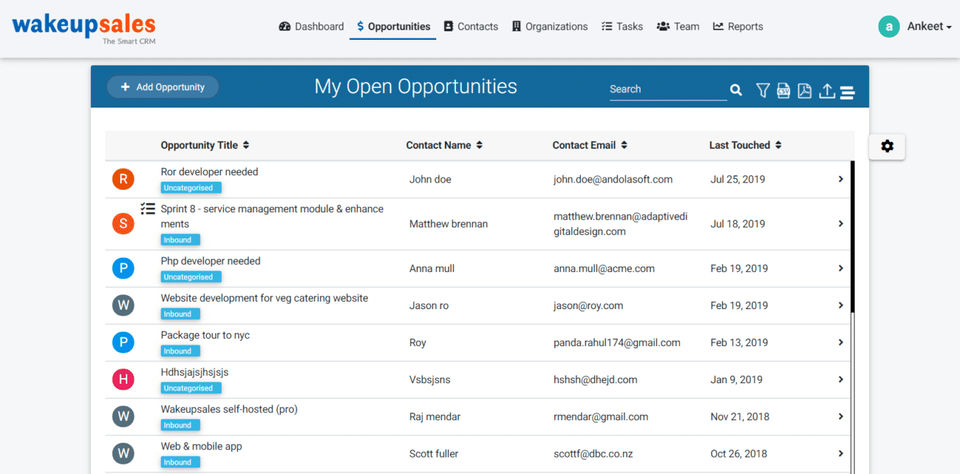
Task: Open Php developer needed opportunity link
Action: click(x=211, y=261)
